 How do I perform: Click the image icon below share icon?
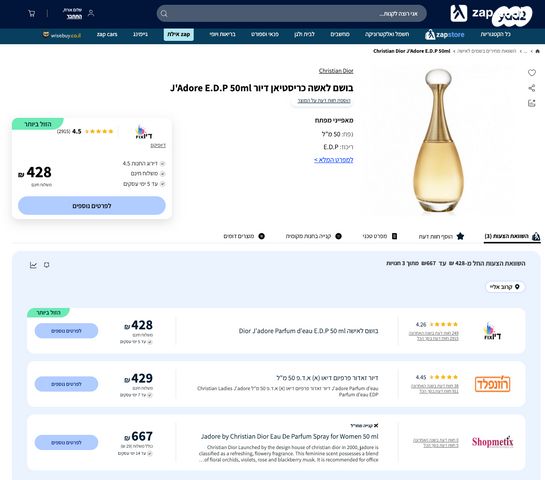pos(532,103)
